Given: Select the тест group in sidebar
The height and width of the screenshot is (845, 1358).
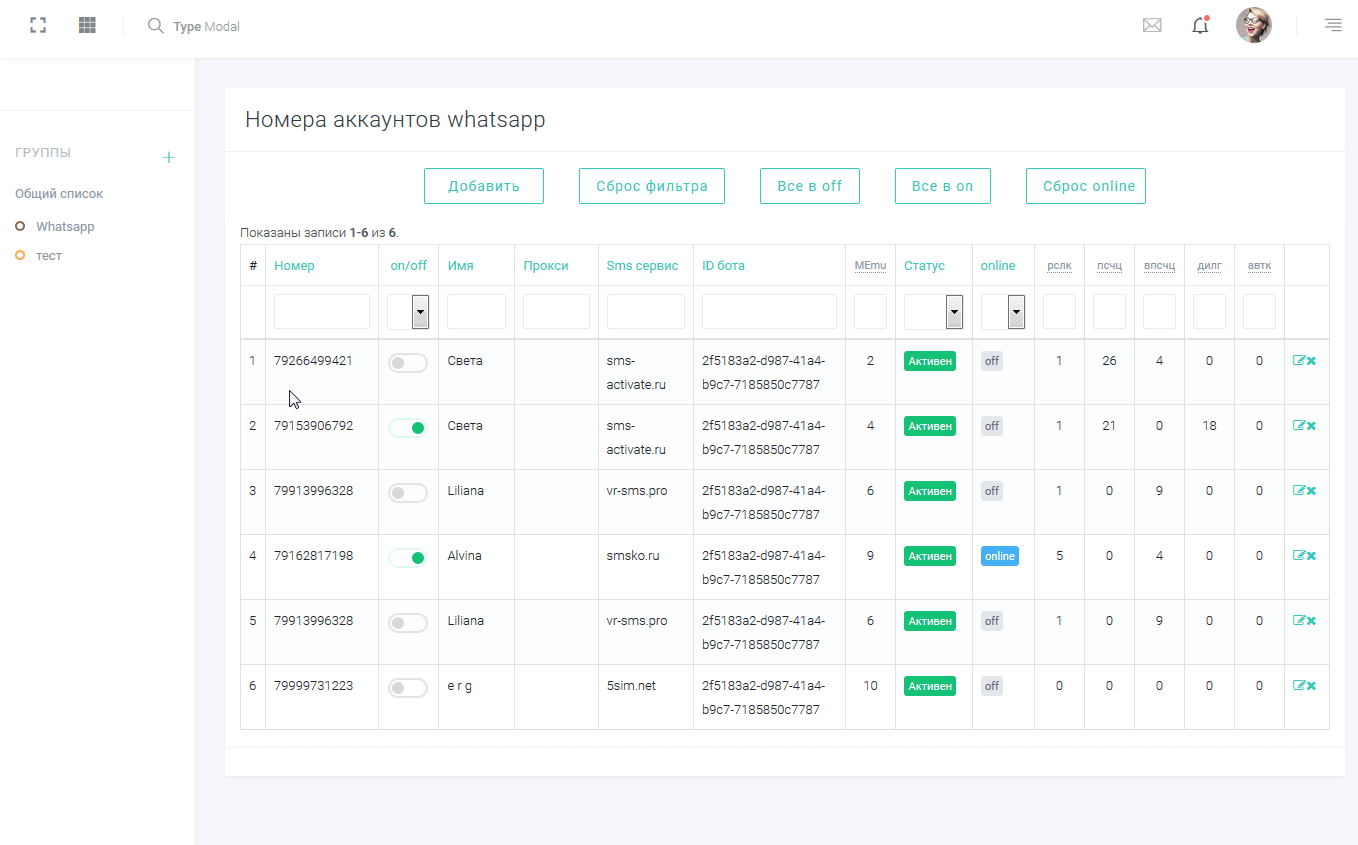Looking at the screenshot, I should [49, 256].
